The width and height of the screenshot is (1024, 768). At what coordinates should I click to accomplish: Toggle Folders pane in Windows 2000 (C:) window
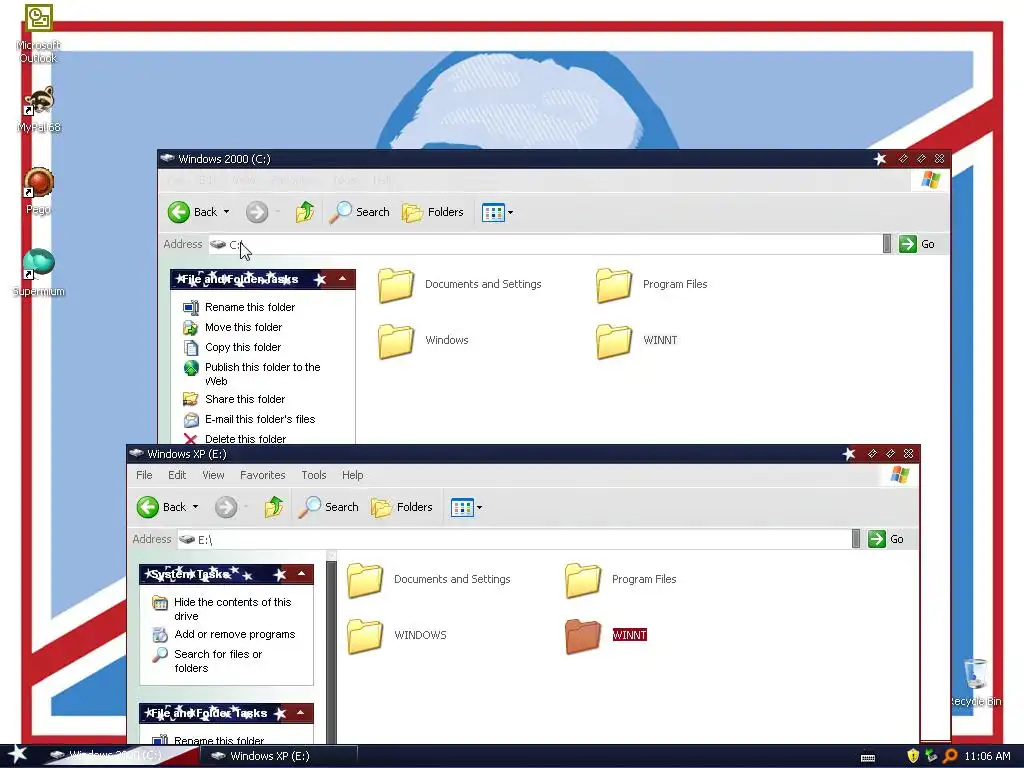click(x=432, y=212)
